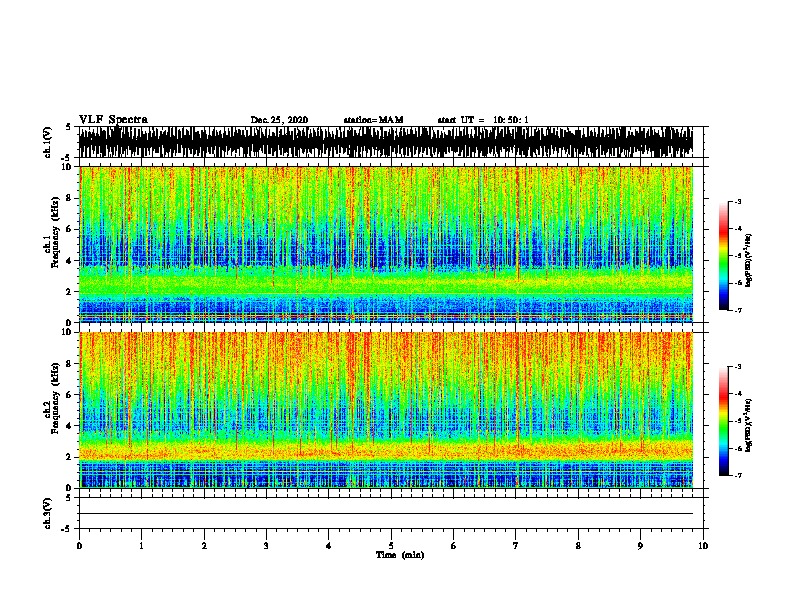The image size is (792, 612).
Task: Click the ch.1 colorbar scale
Action: coord(723,256)
